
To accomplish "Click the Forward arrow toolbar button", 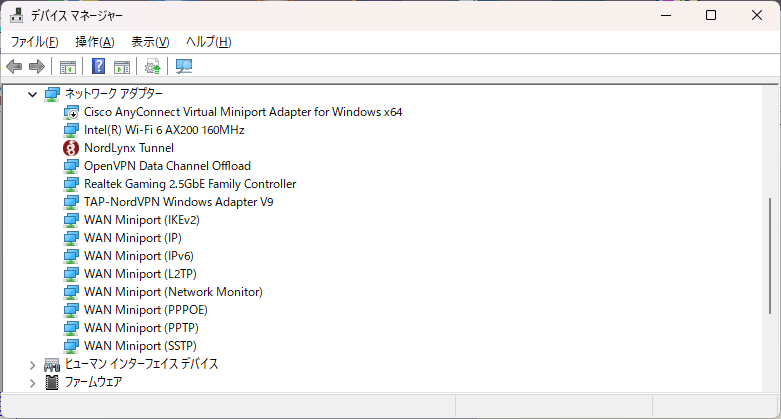I will point(37,67).
